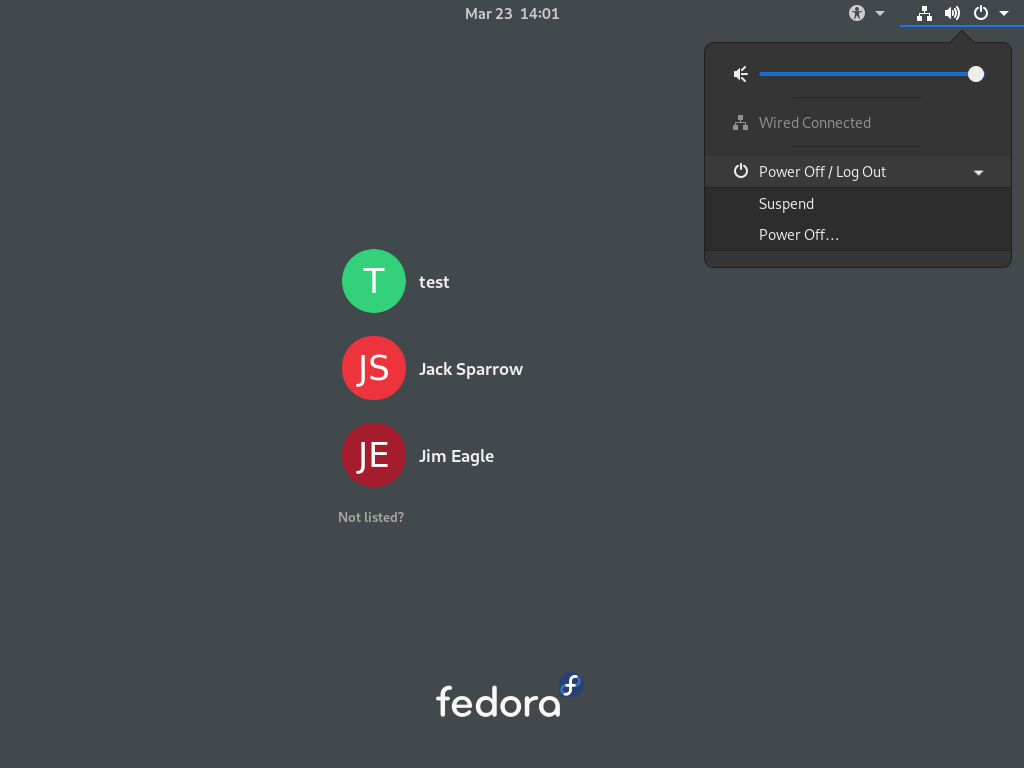Toggle the system menu dropdown arrow

(x=1004, y=13)
